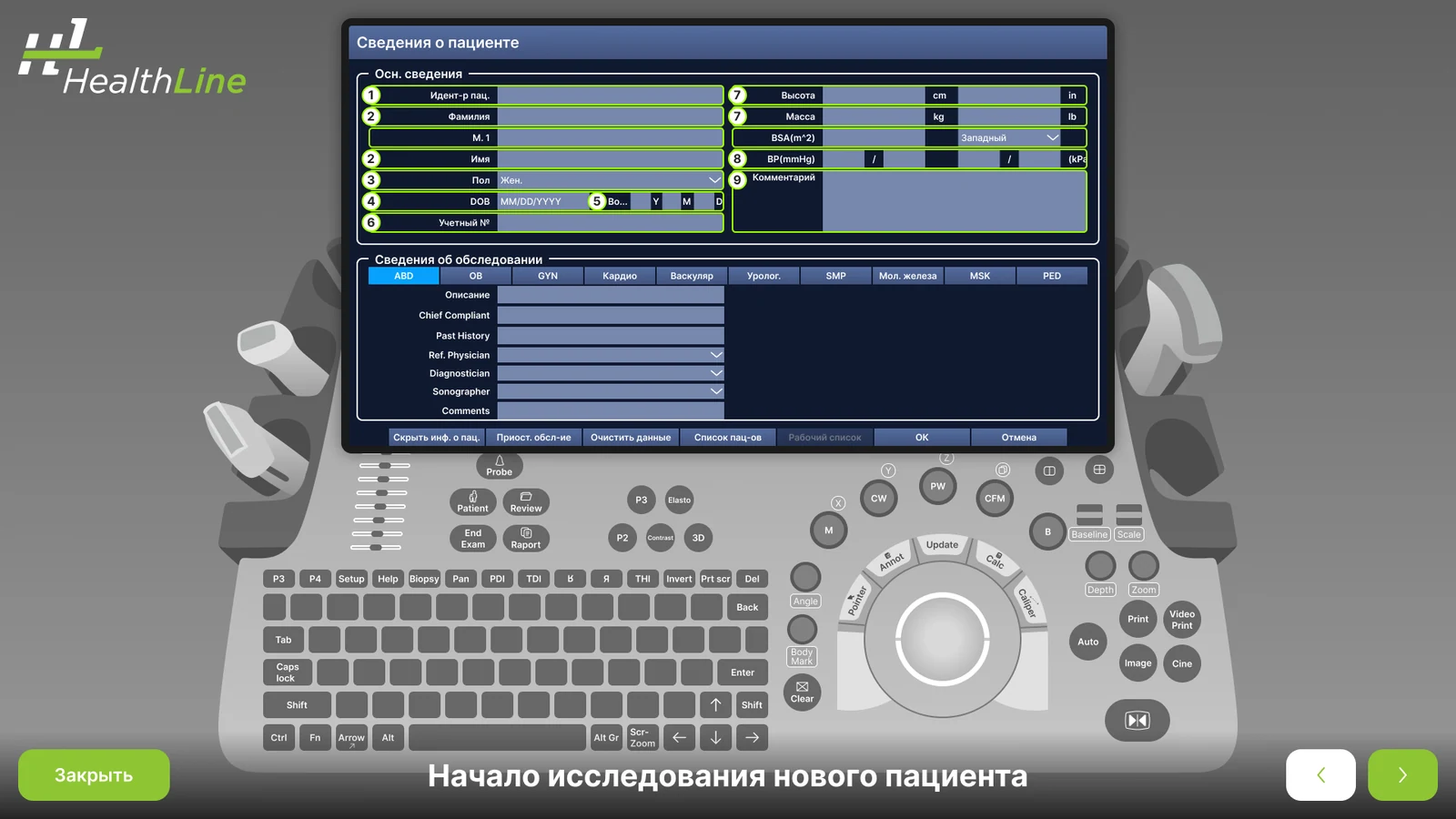Open the Пол gender dropdown

tap(611, 180)
